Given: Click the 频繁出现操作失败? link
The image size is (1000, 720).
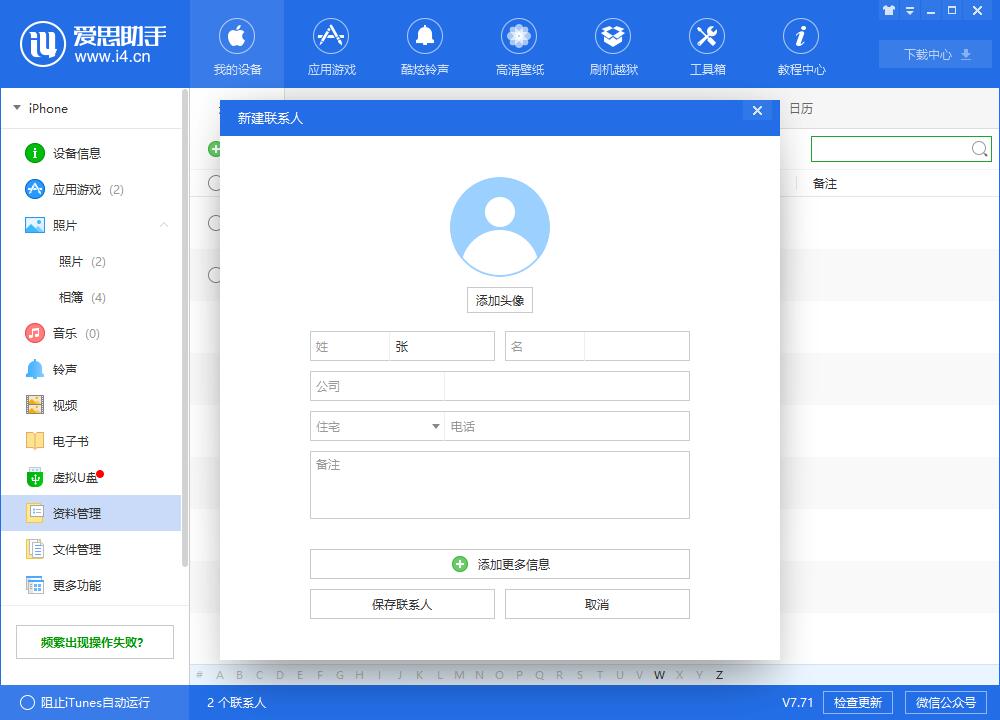Looking at the screenshot, I should click(94, 641).
